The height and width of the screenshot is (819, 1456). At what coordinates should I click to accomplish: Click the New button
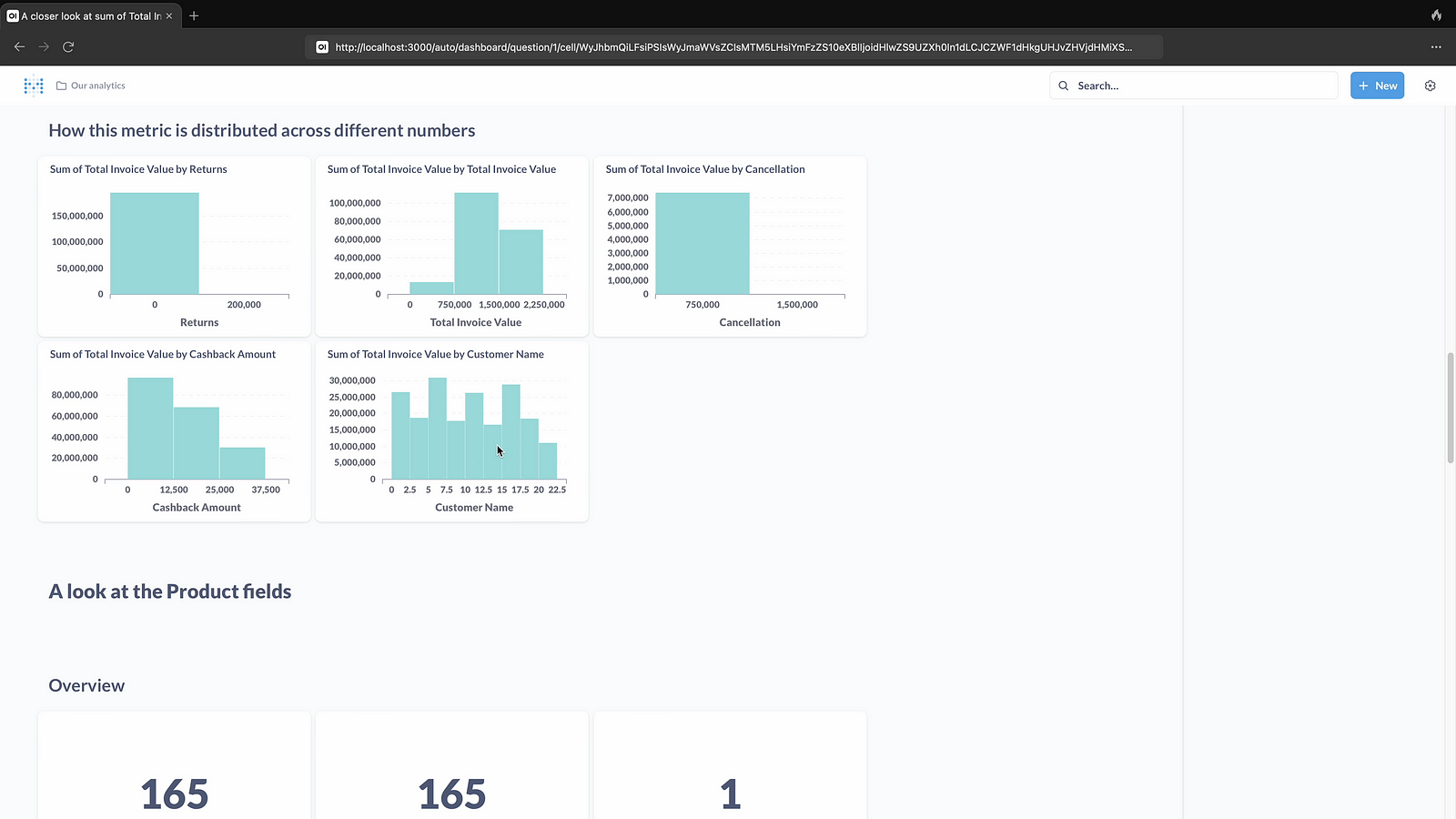pos(1377,86)
